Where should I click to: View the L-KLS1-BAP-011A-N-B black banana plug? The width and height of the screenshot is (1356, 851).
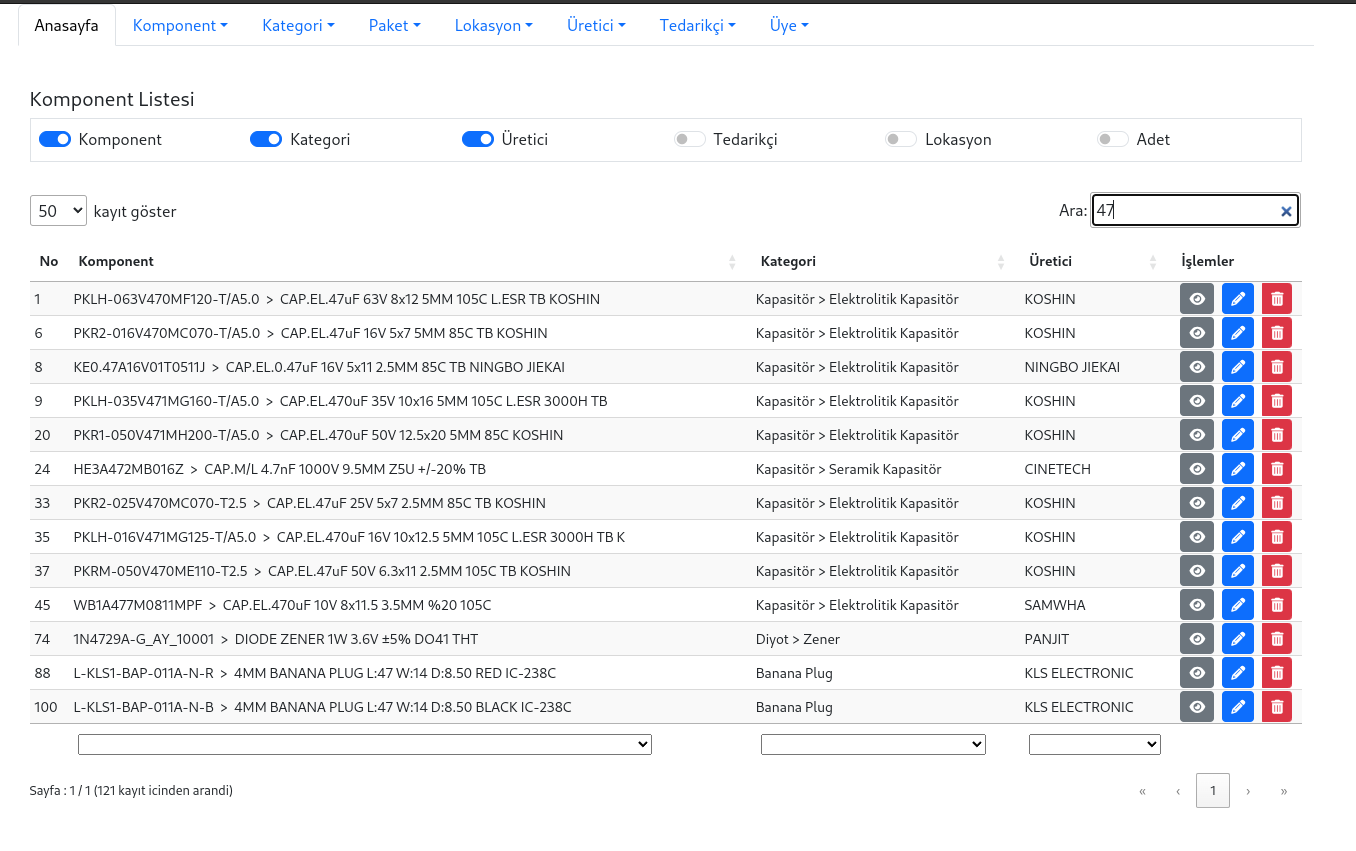pyautogui.click(x=1197, y=707)
